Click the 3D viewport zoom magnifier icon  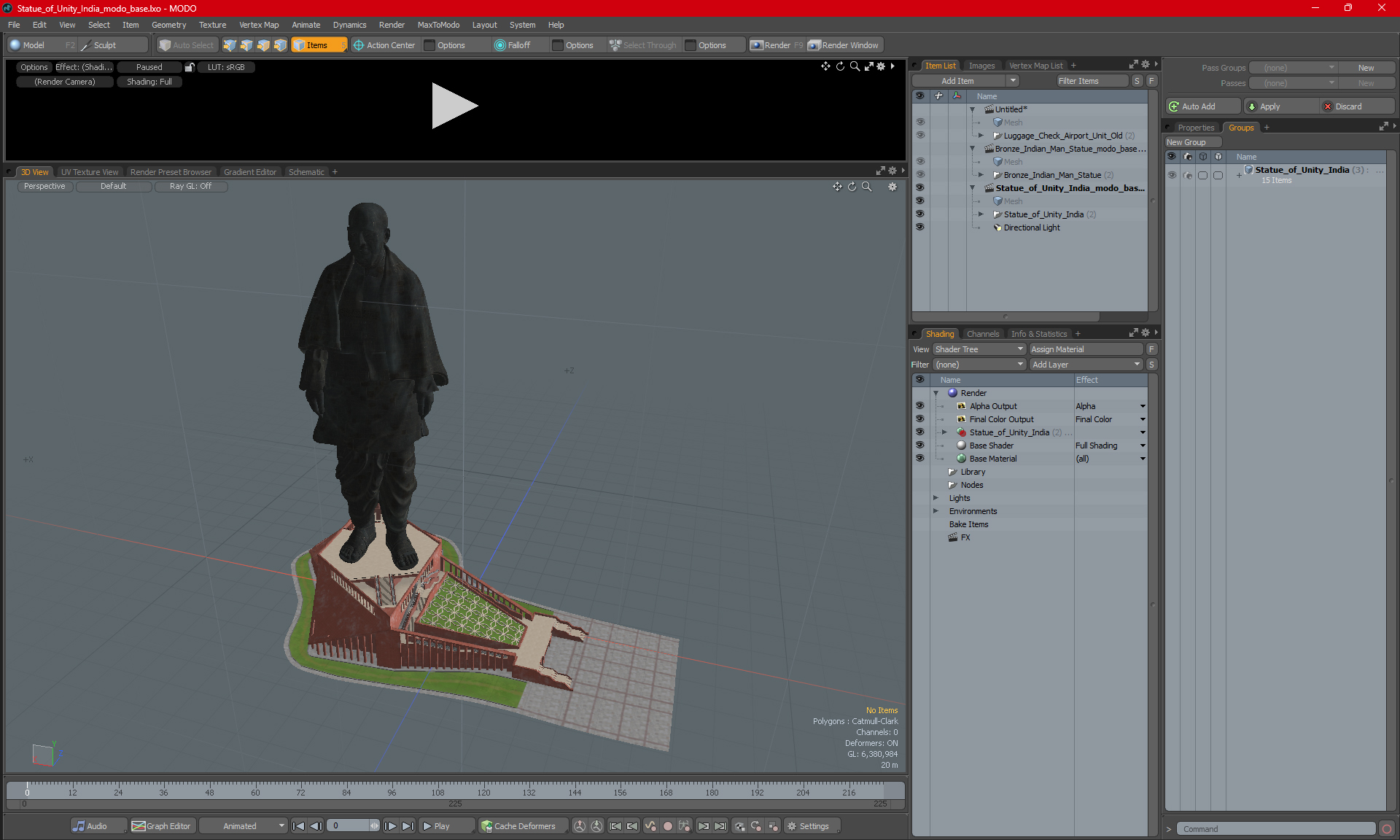(x=867, y=187)
